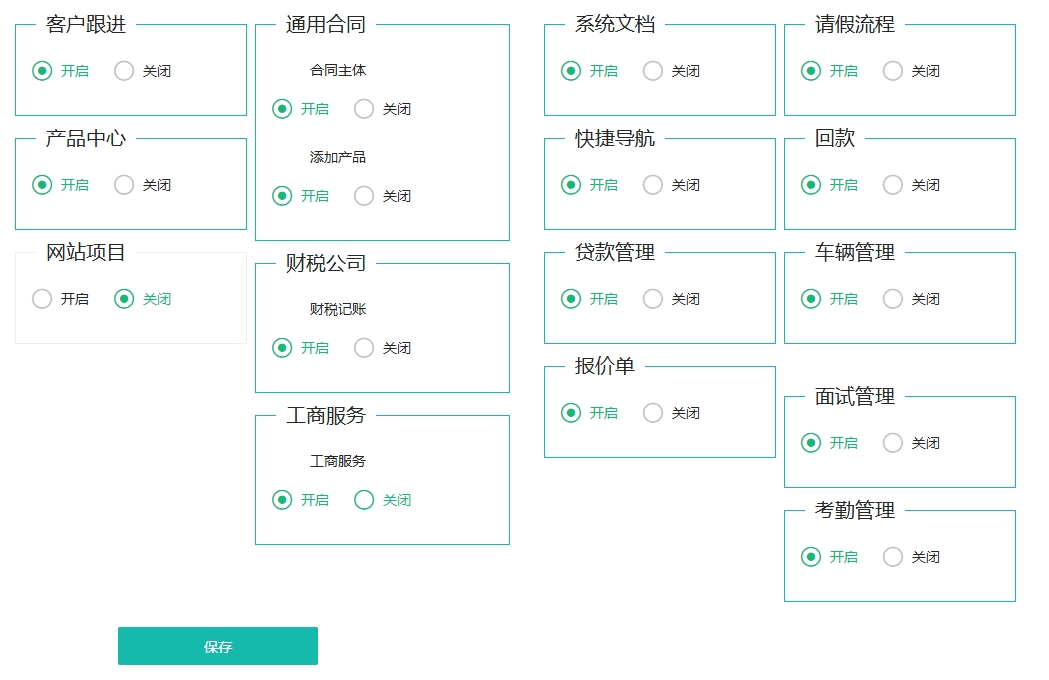Select 关闭 for 工商服务
The height and width of the screenshot is (680, 1049).
364,500
